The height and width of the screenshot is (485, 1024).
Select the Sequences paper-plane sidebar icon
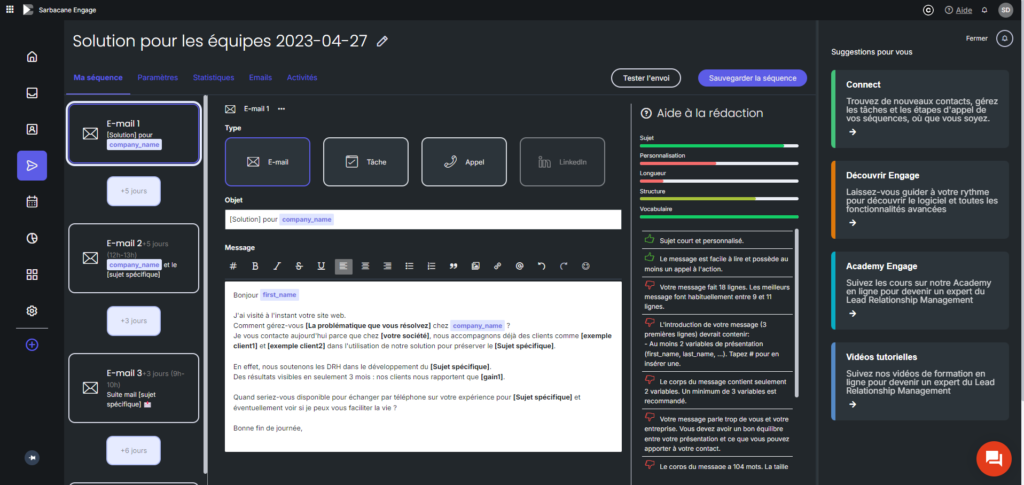pyautogui.click(x=32, y=166)
